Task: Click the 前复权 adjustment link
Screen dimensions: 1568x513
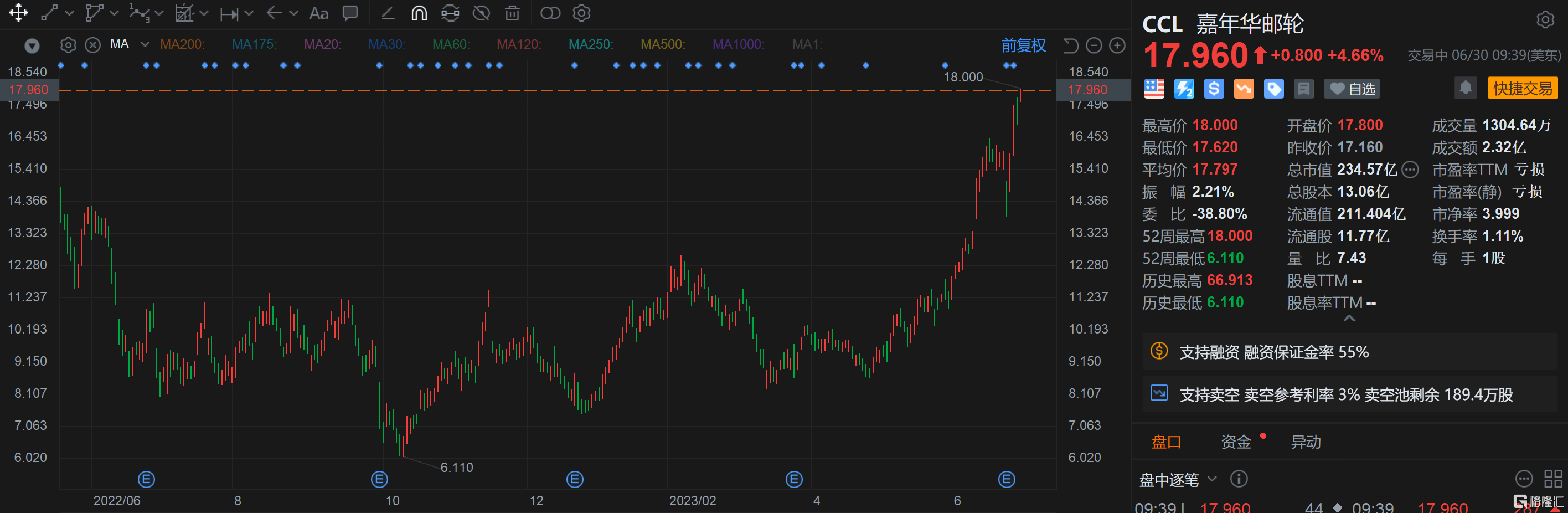Action: click(1023, 45)
